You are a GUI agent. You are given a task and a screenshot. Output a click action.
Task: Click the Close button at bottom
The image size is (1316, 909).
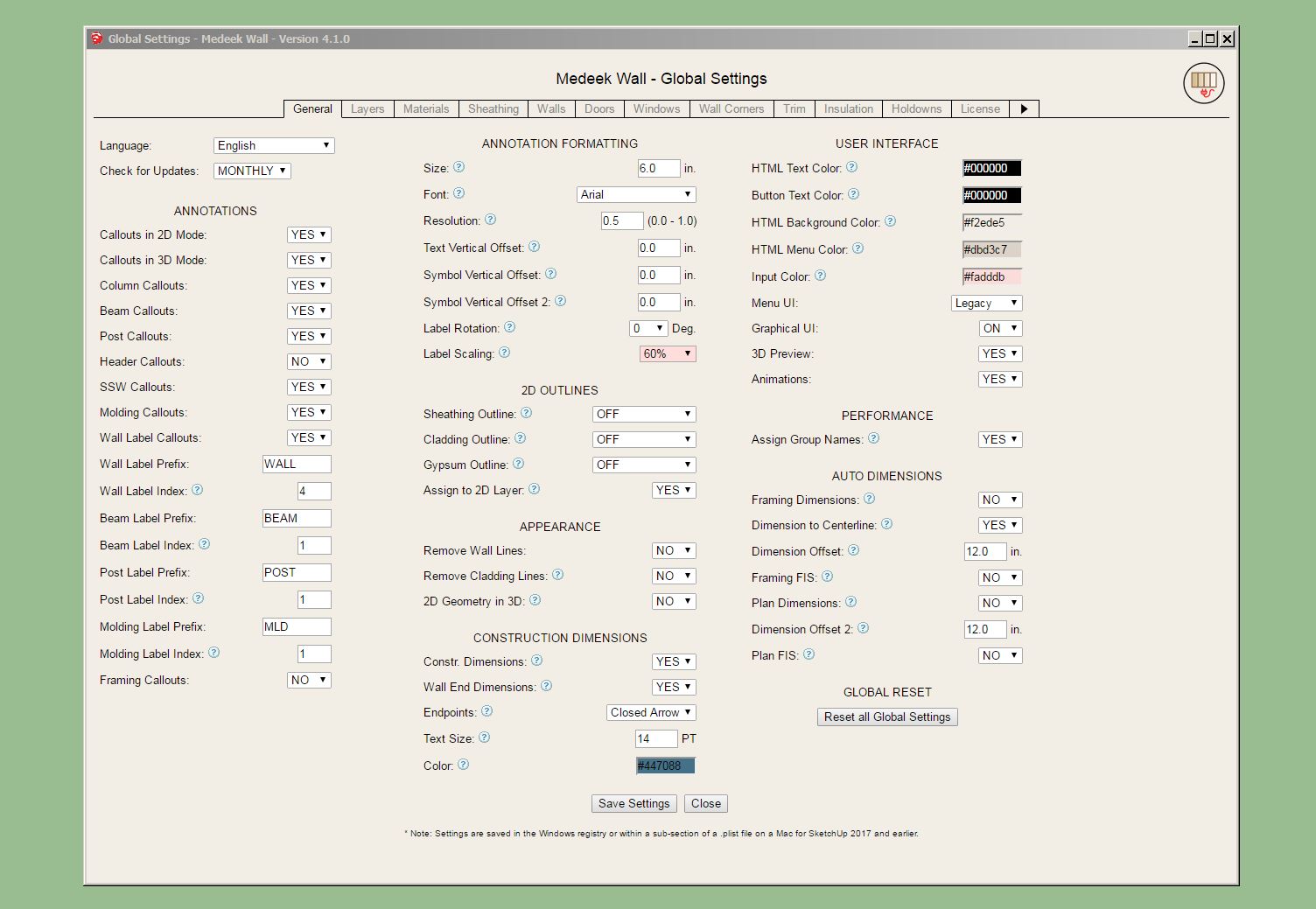706,803
